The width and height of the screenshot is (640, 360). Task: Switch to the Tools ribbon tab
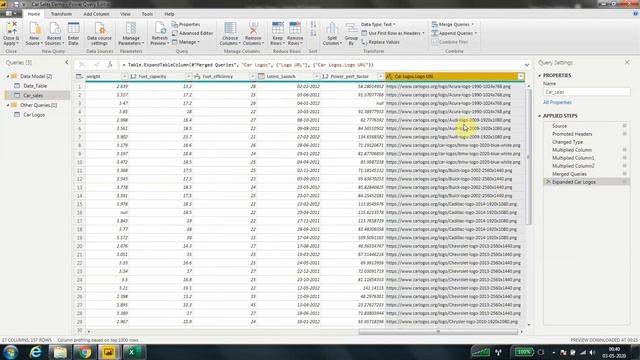pos(147,14)
